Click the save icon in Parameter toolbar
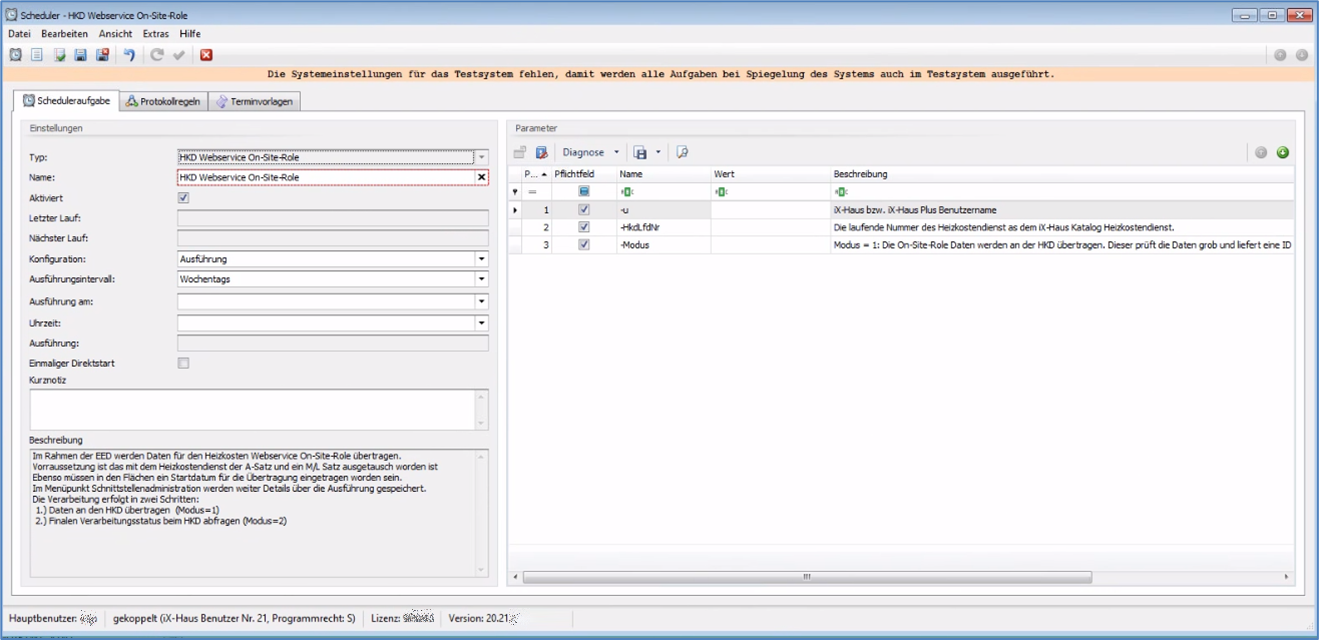1319x640 pixels. click(x=640, y=152)
